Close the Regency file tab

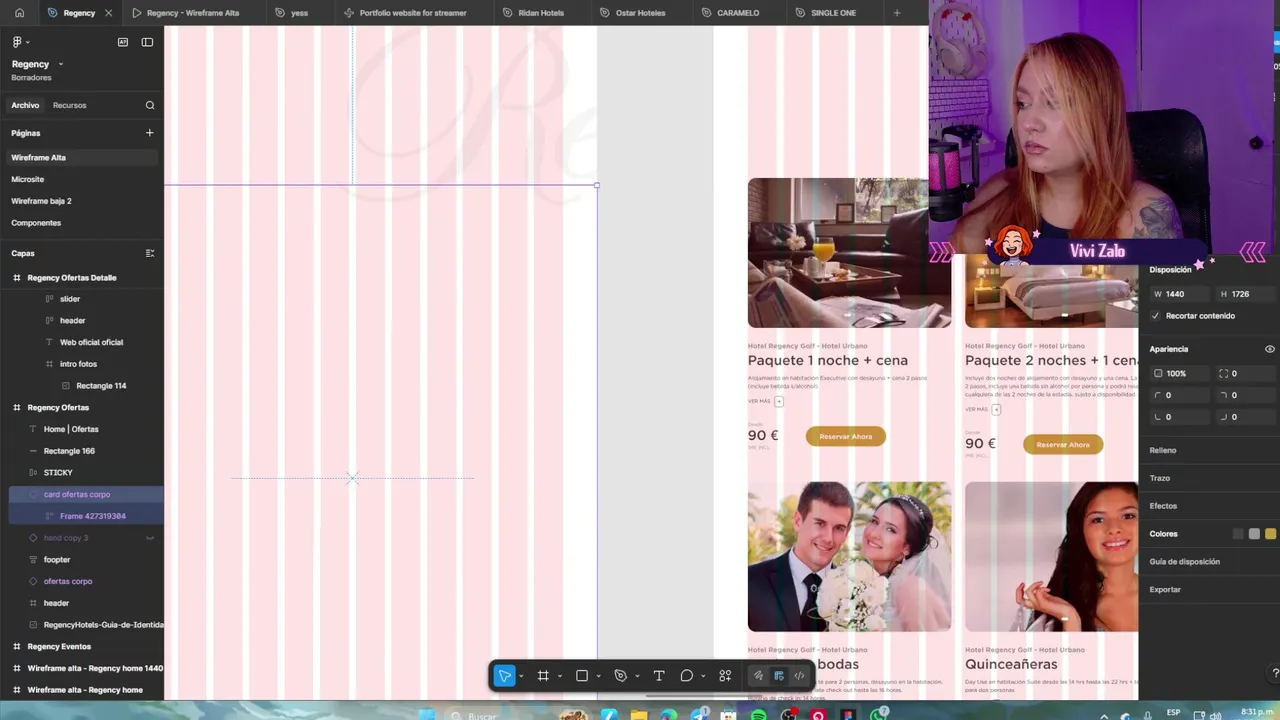point(109,13)
